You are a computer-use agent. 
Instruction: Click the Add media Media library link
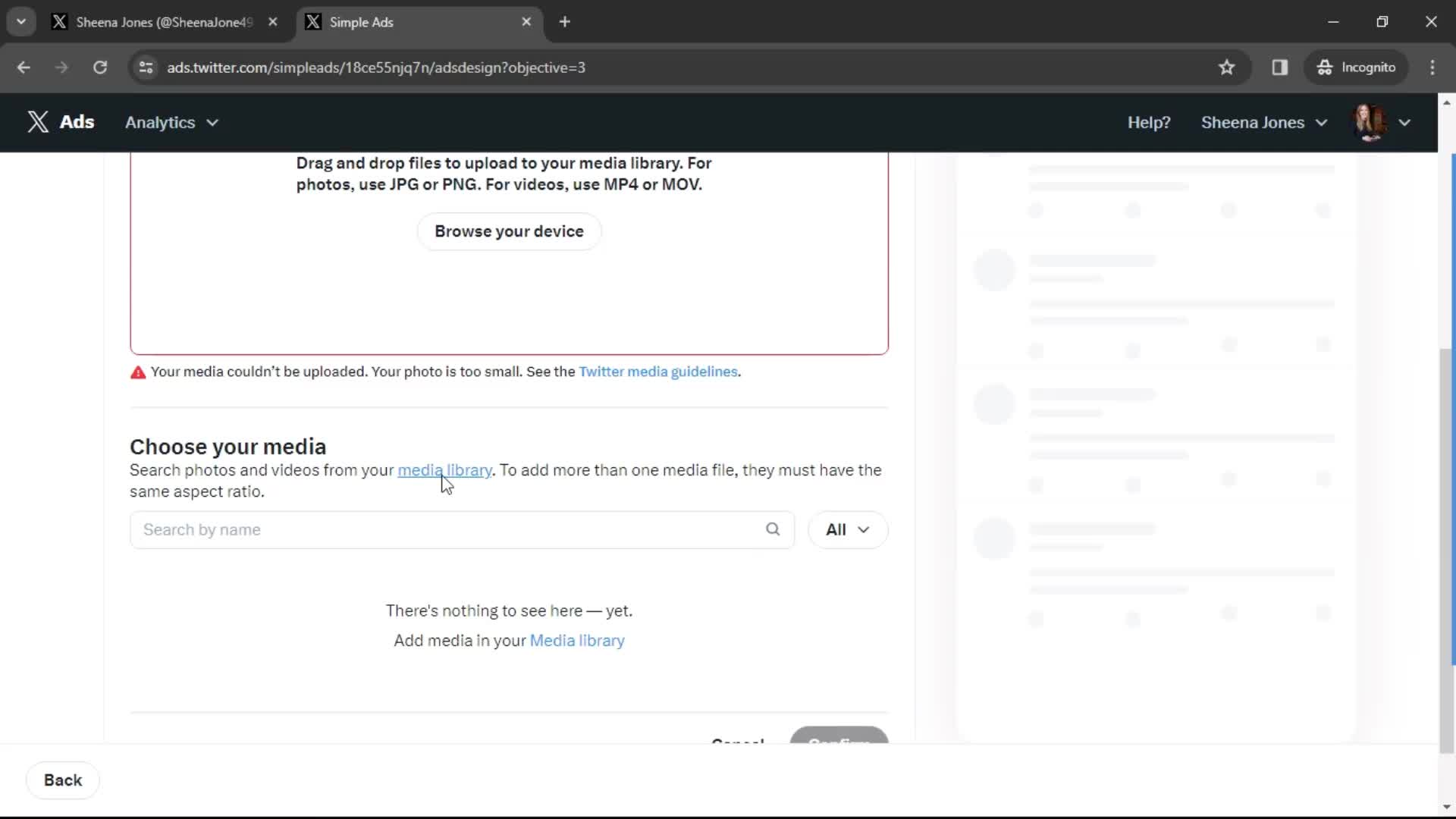pyautogui.click(x=577, y=640)
